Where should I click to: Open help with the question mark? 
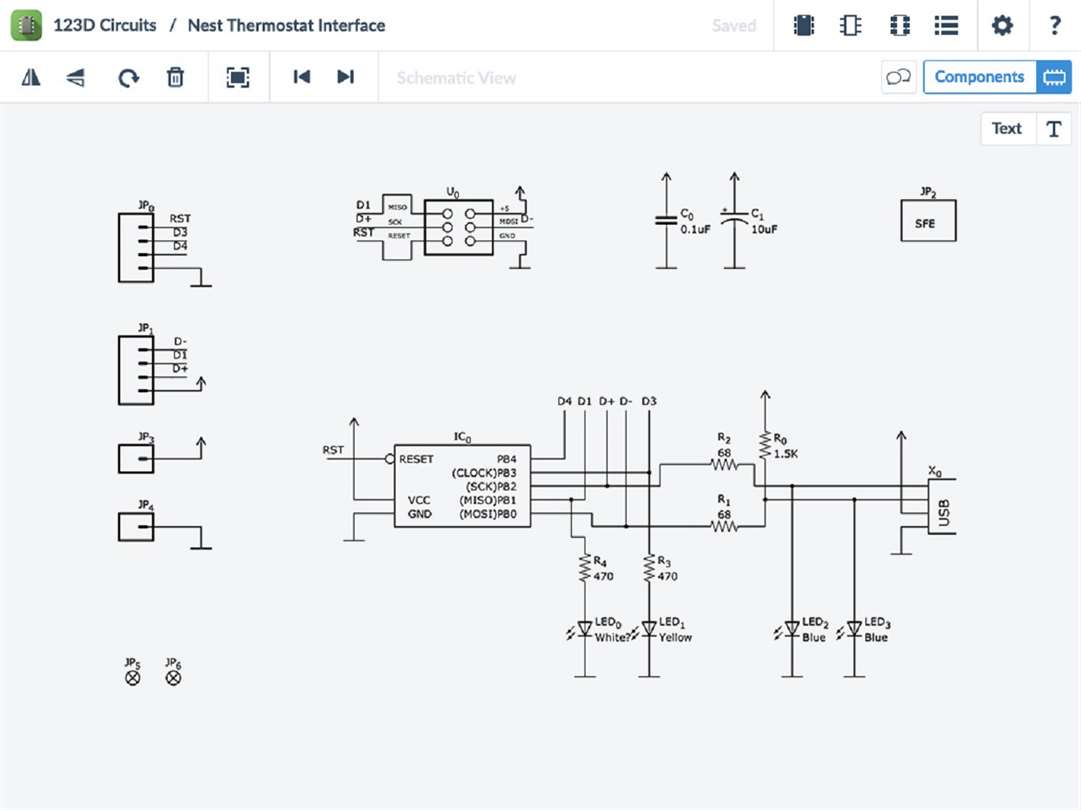(1055, 26)
